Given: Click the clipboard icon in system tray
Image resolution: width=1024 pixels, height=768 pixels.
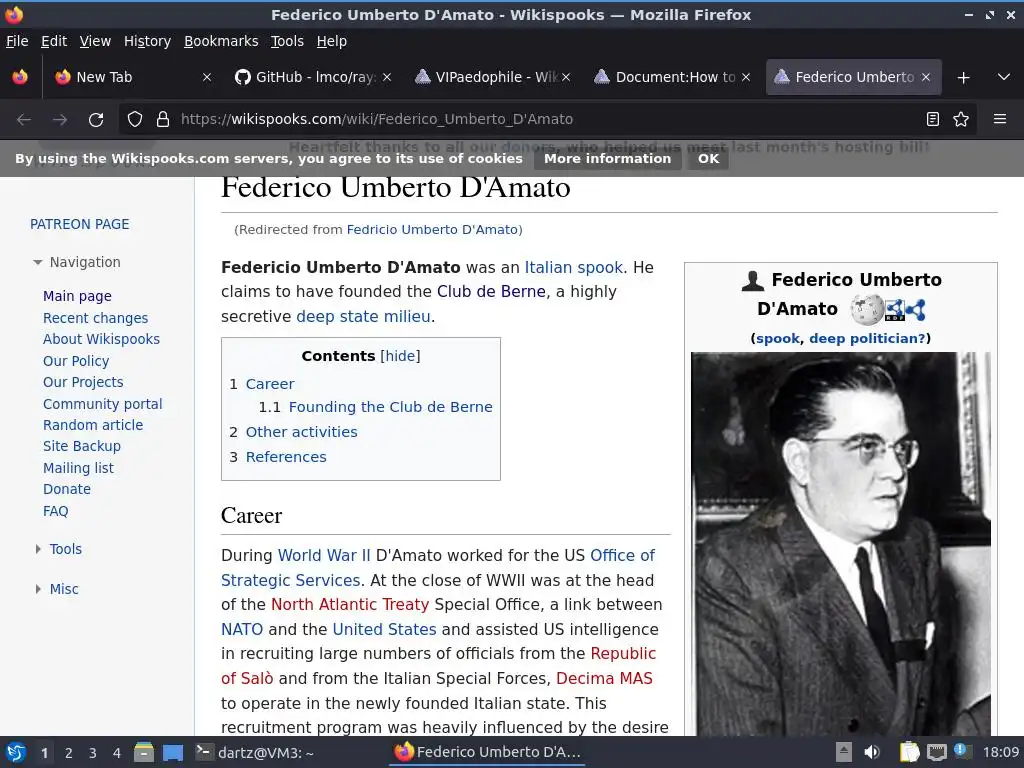Looking at the screenshot, I should pyautogui.click(x=909, y=752).
